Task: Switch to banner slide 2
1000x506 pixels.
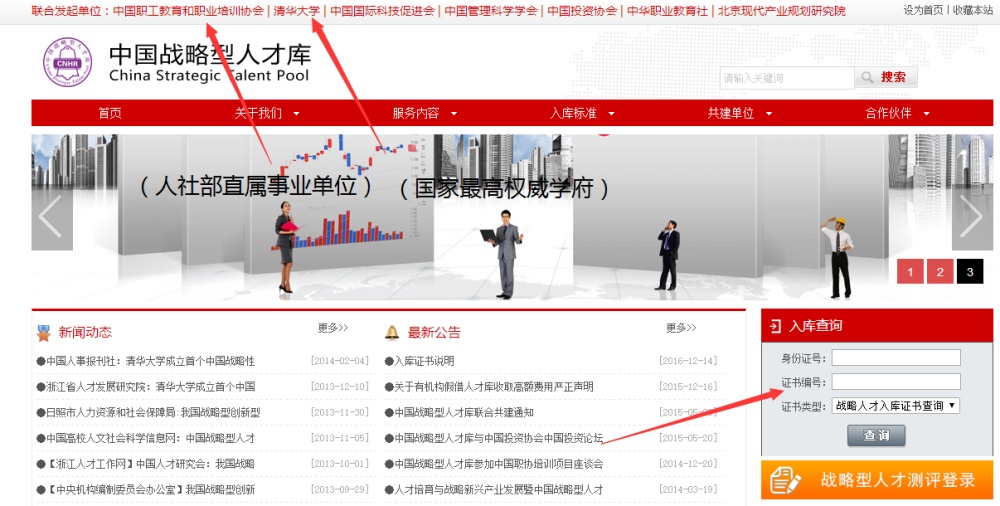Action: pyautogui.click(x=940, y=271)
